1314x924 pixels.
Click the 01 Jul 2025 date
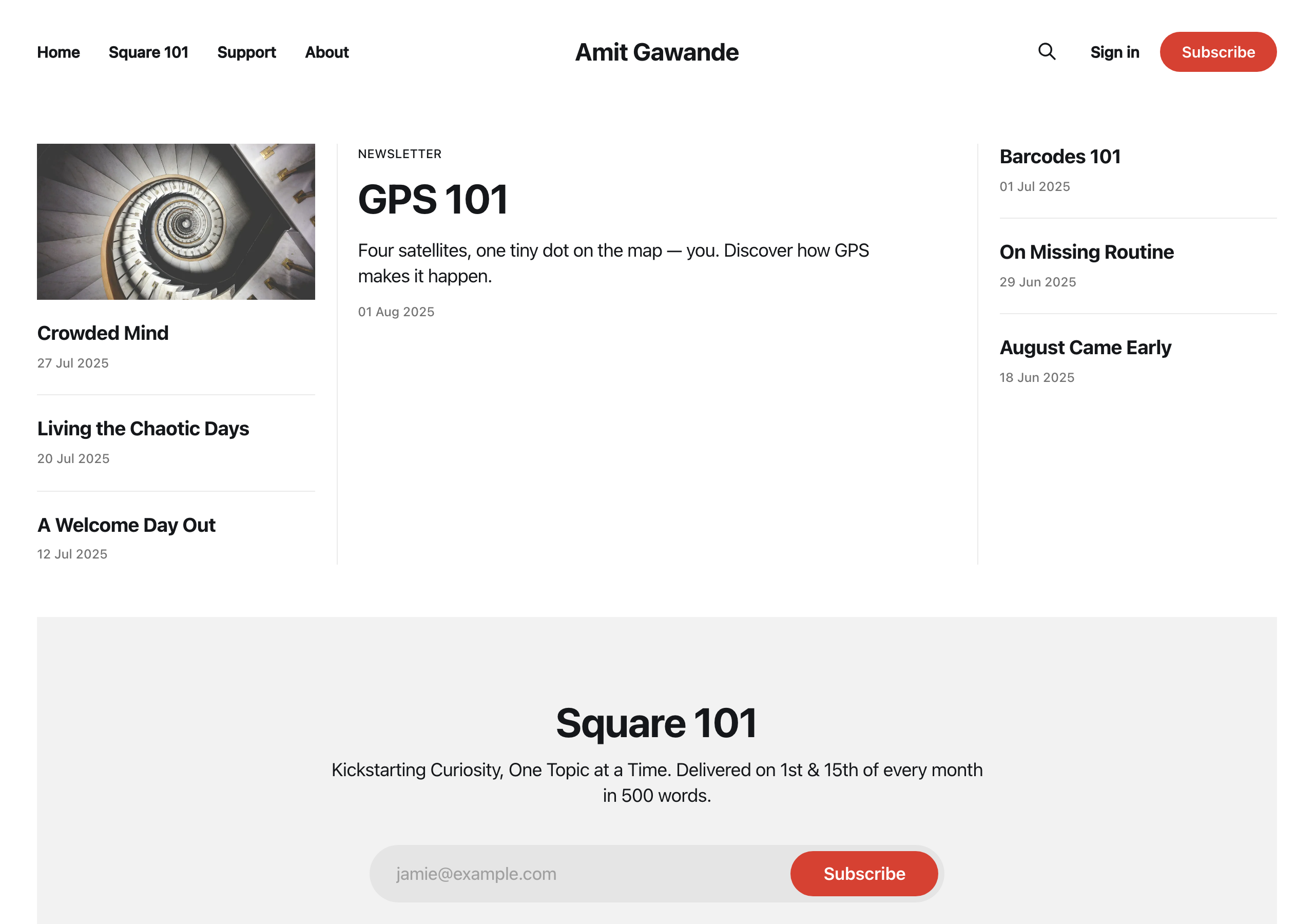[x=1035, y=187]
